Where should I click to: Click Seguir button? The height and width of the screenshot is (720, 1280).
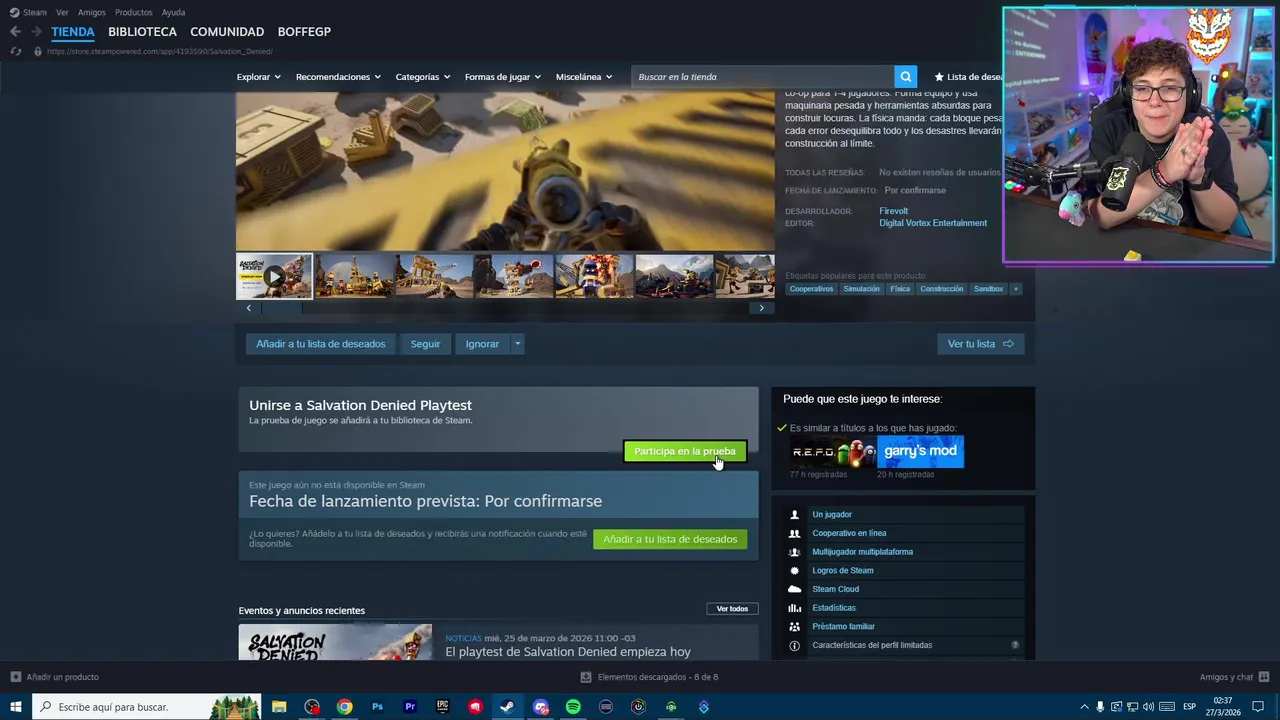(x=425, y=344)
